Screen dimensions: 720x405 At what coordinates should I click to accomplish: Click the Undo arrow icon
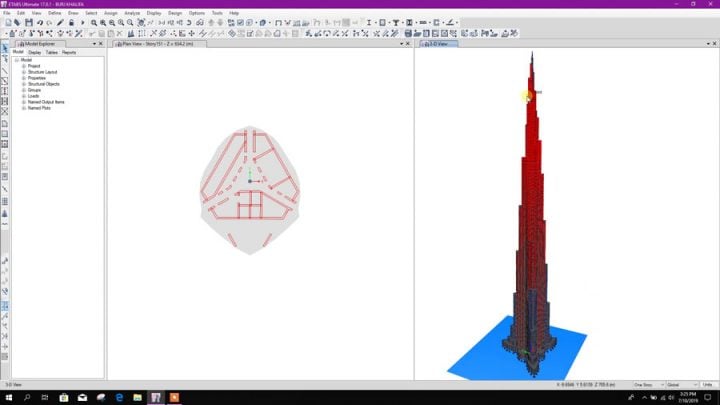tap(40, 22)
